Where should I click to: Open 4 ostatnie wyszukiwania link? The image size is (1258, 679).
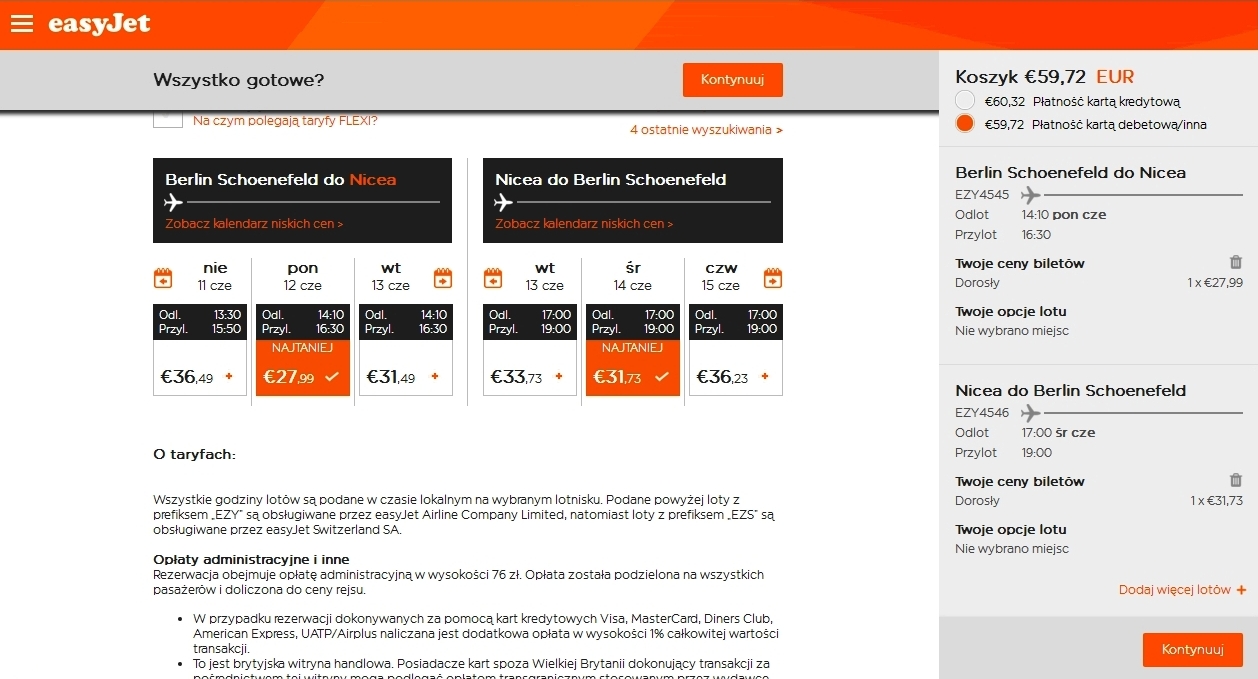pos(706,130)
